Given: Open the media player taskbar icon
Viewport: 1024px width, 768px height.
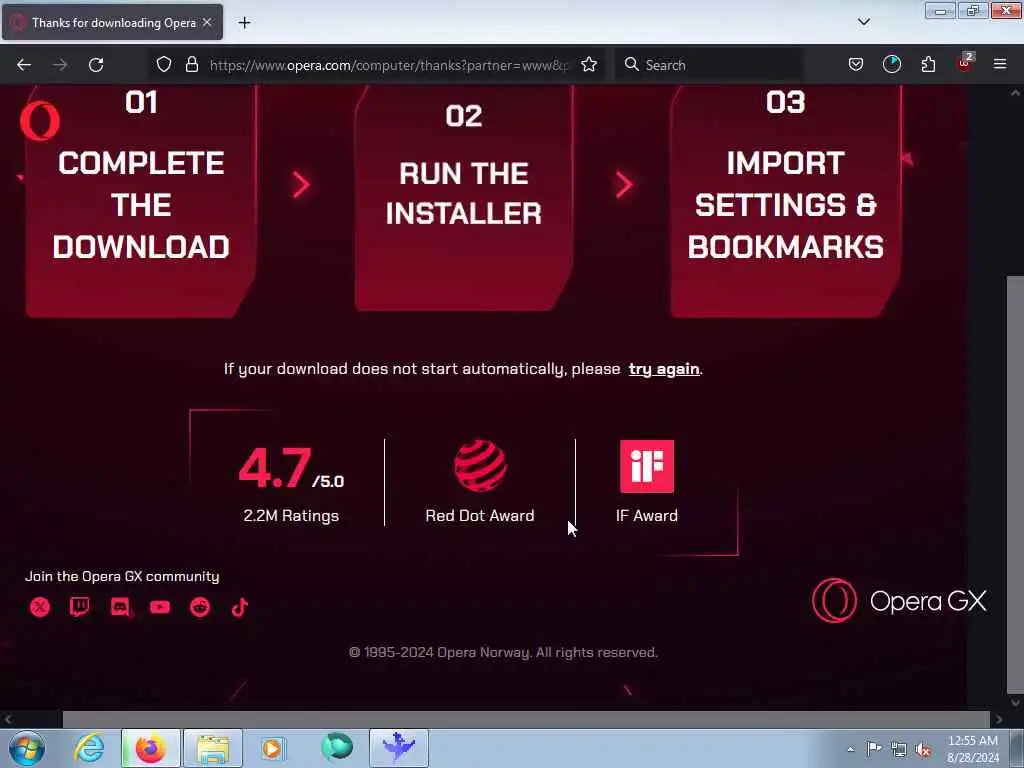Looking at the screenshot, I should [274, 748].
